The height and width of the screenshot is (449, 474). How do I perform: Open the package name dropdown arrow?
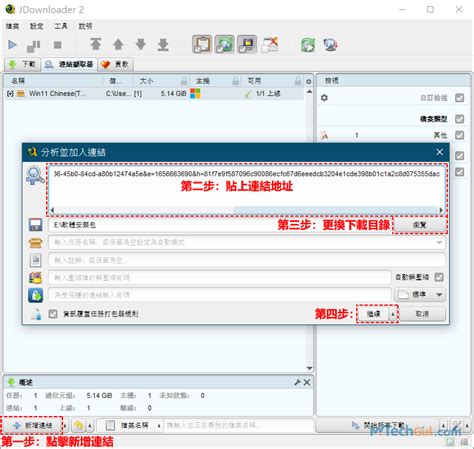[439, 242]
